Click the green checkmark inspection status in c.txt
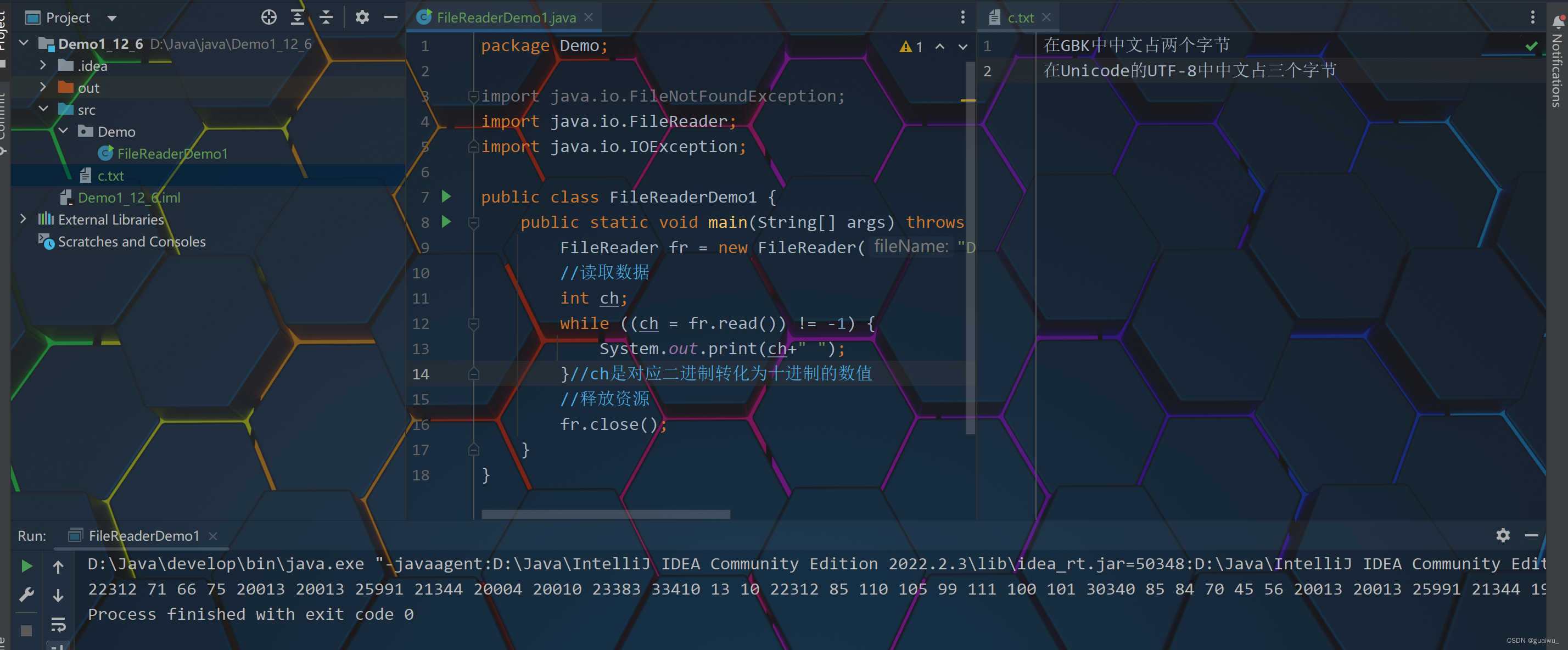Viewport: 1568px width, 650px height. pos(1532,46)
